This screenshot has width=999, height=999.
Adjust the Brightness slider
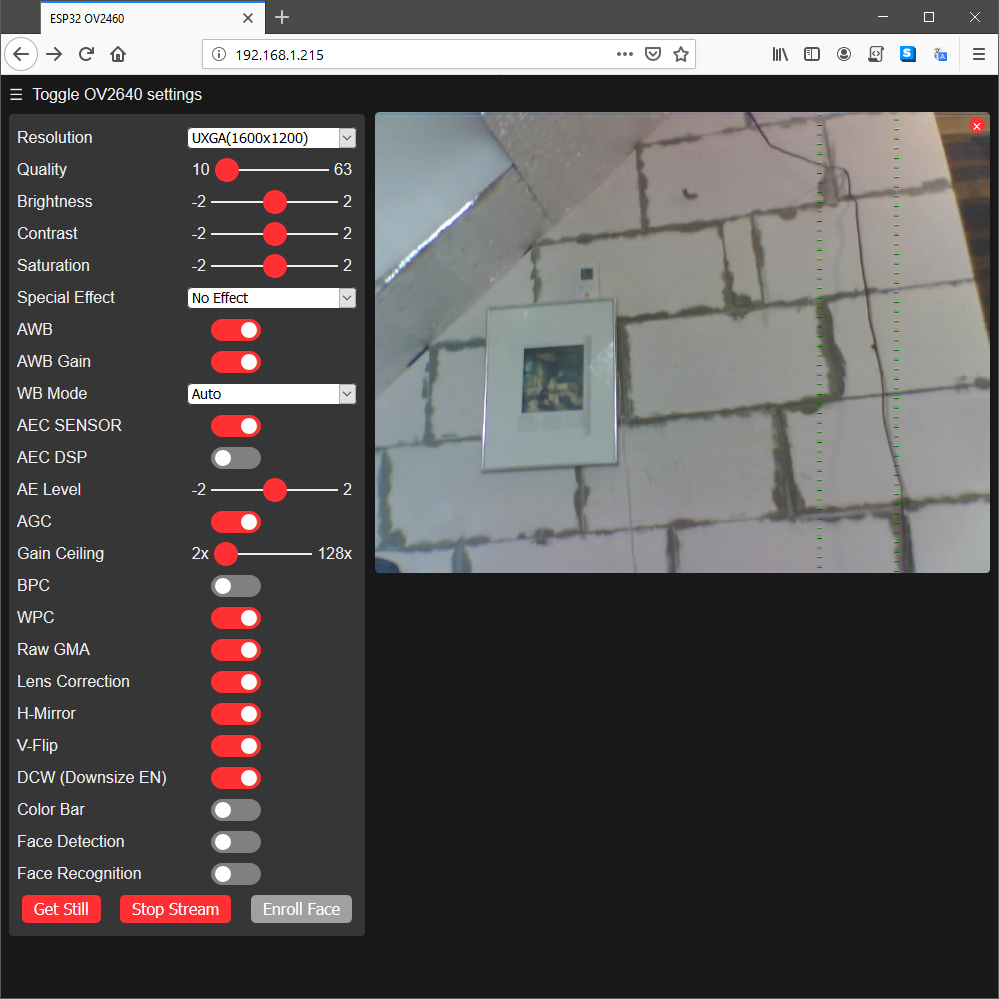coord(274,202)
